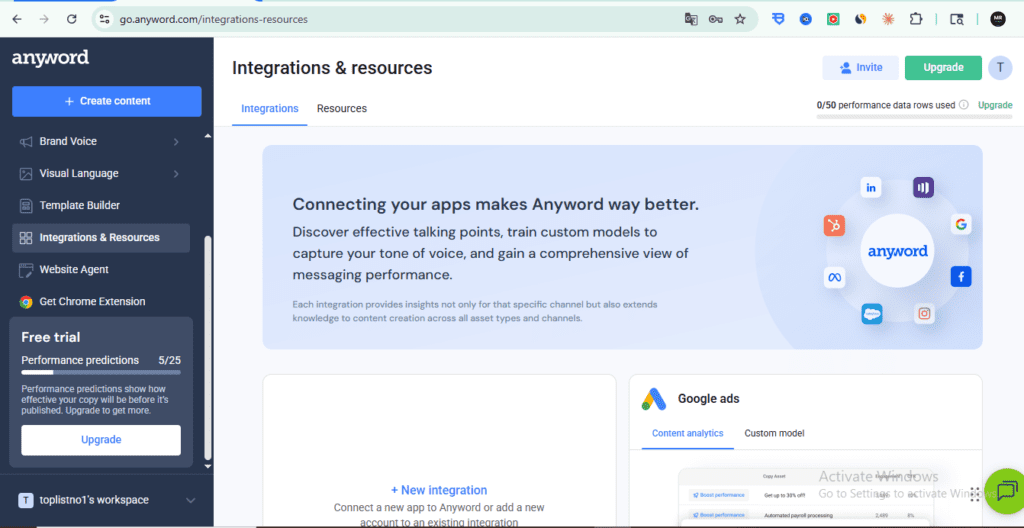Open the toplistno1's workspace dropdown arrow
Screen dimensions: 1024x528
[191, 501]
